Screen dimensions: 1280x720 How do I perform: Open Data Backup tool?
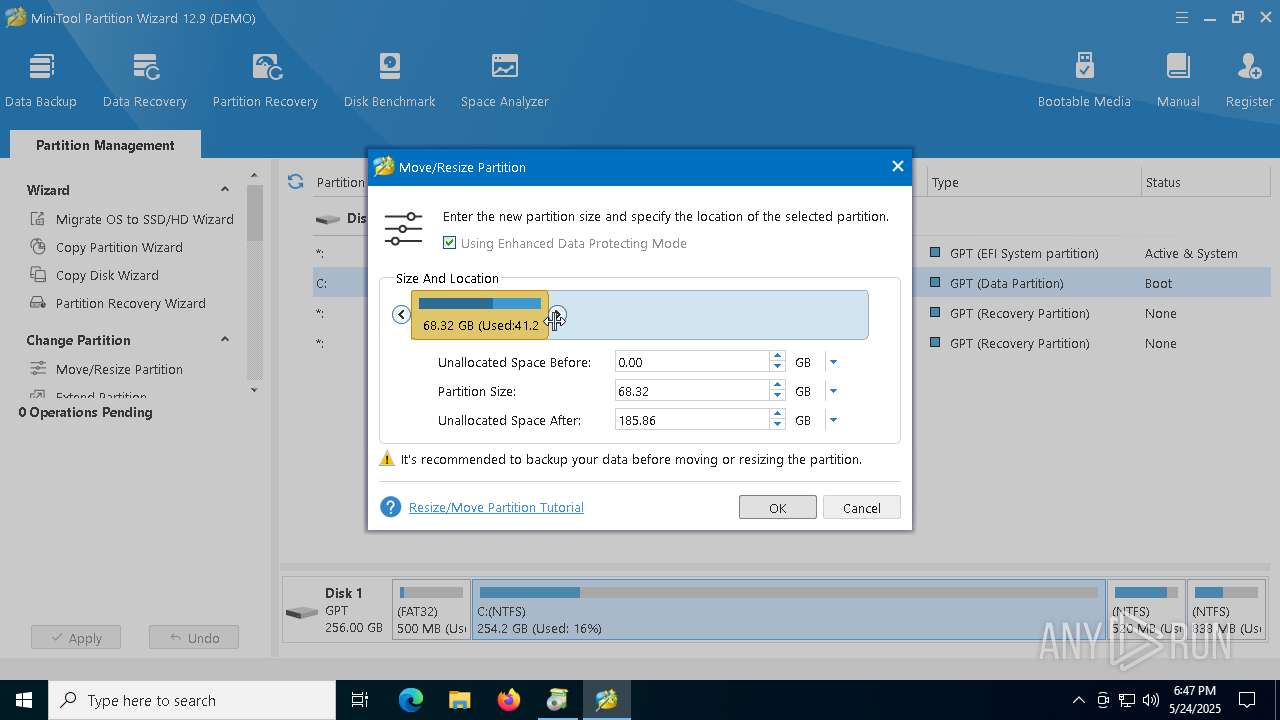pos(41,80)
